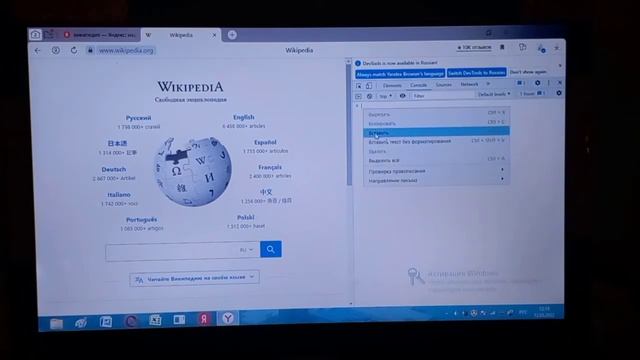This screenshot has height=360, width=640.
Task: Select the DevTools inspect element icon
Action: tap(359, 86)
